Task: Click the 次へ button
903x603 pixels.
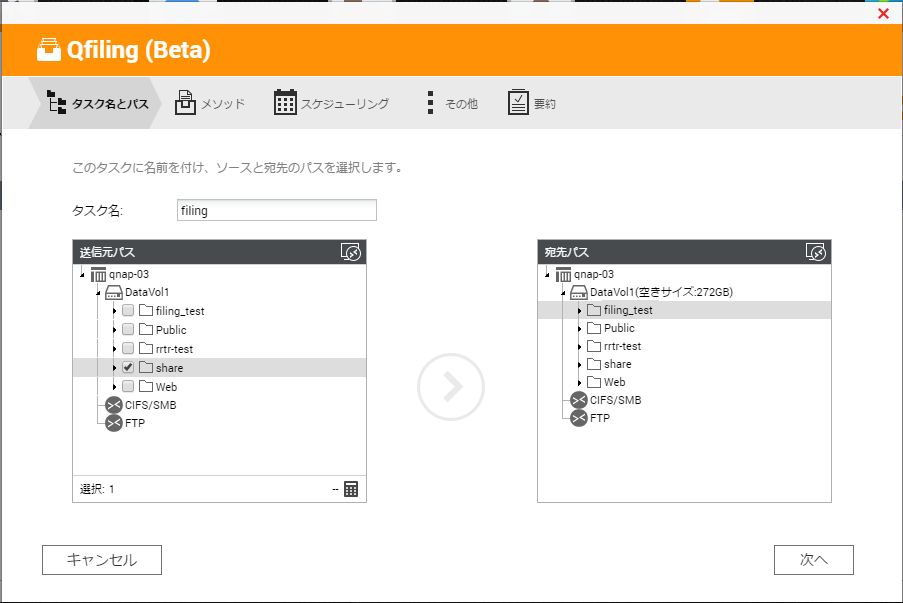Action: click(814, 560)
